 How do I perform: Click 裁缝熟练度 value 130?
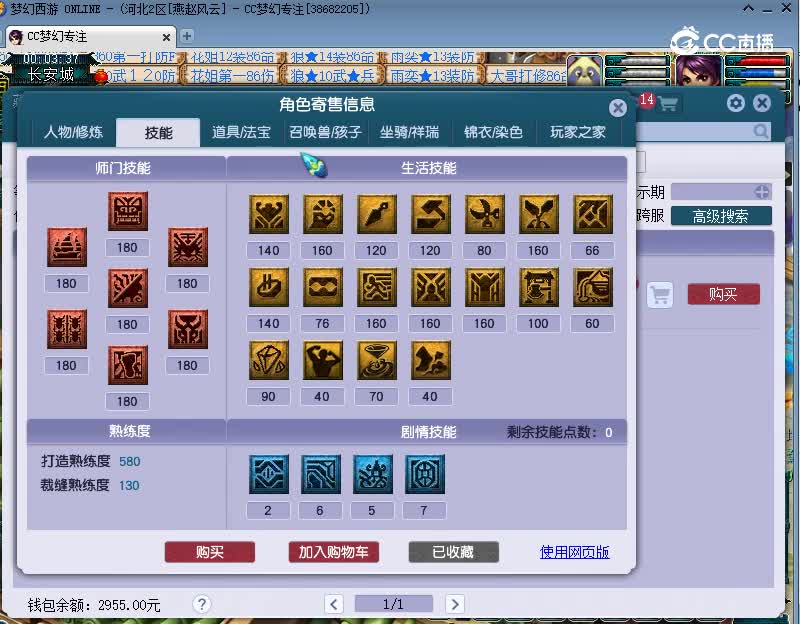click(x=129, y=485)
